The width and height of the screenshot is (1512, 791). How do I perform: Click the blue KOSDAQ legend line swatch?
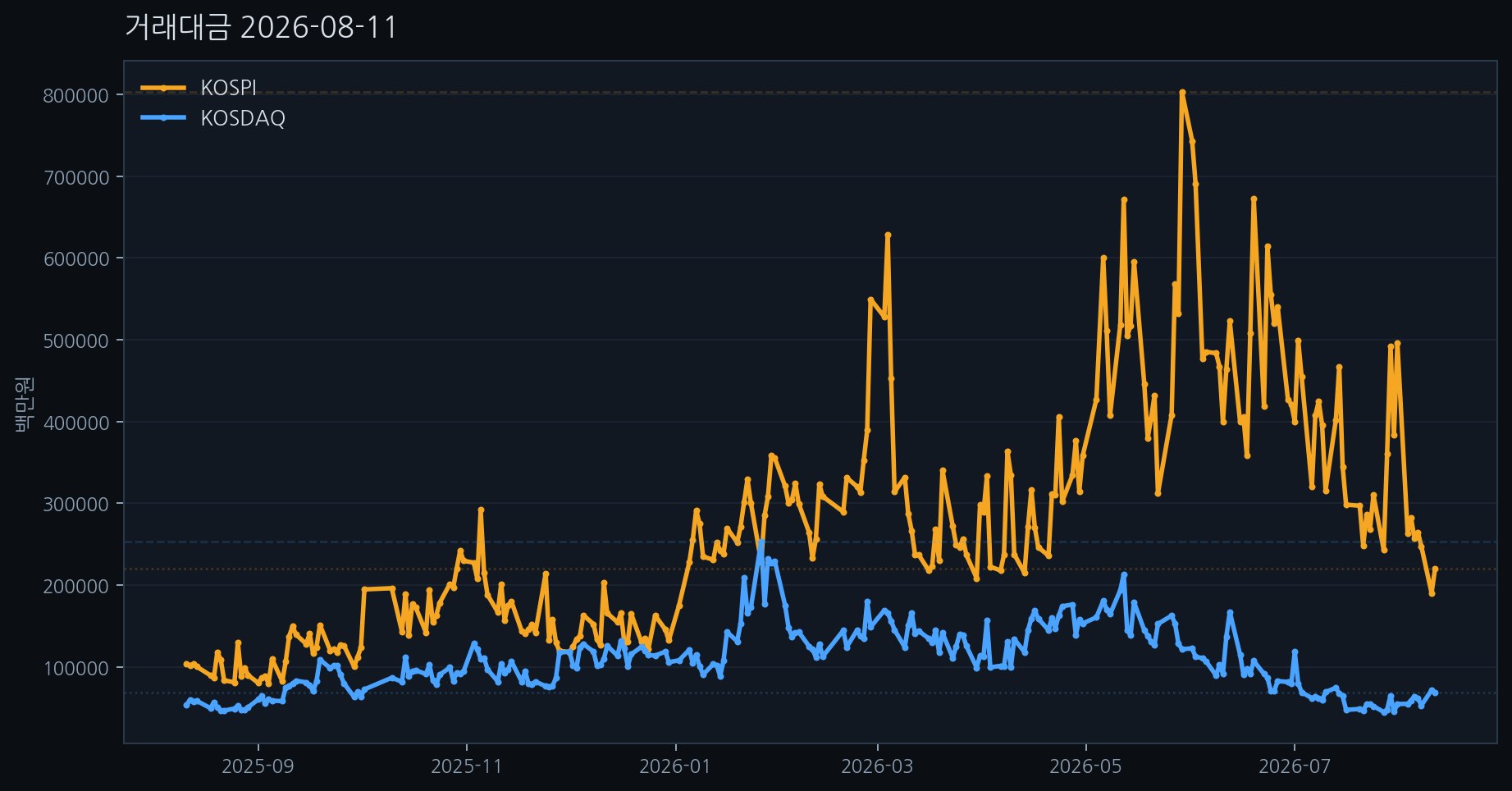coord(163,118)
